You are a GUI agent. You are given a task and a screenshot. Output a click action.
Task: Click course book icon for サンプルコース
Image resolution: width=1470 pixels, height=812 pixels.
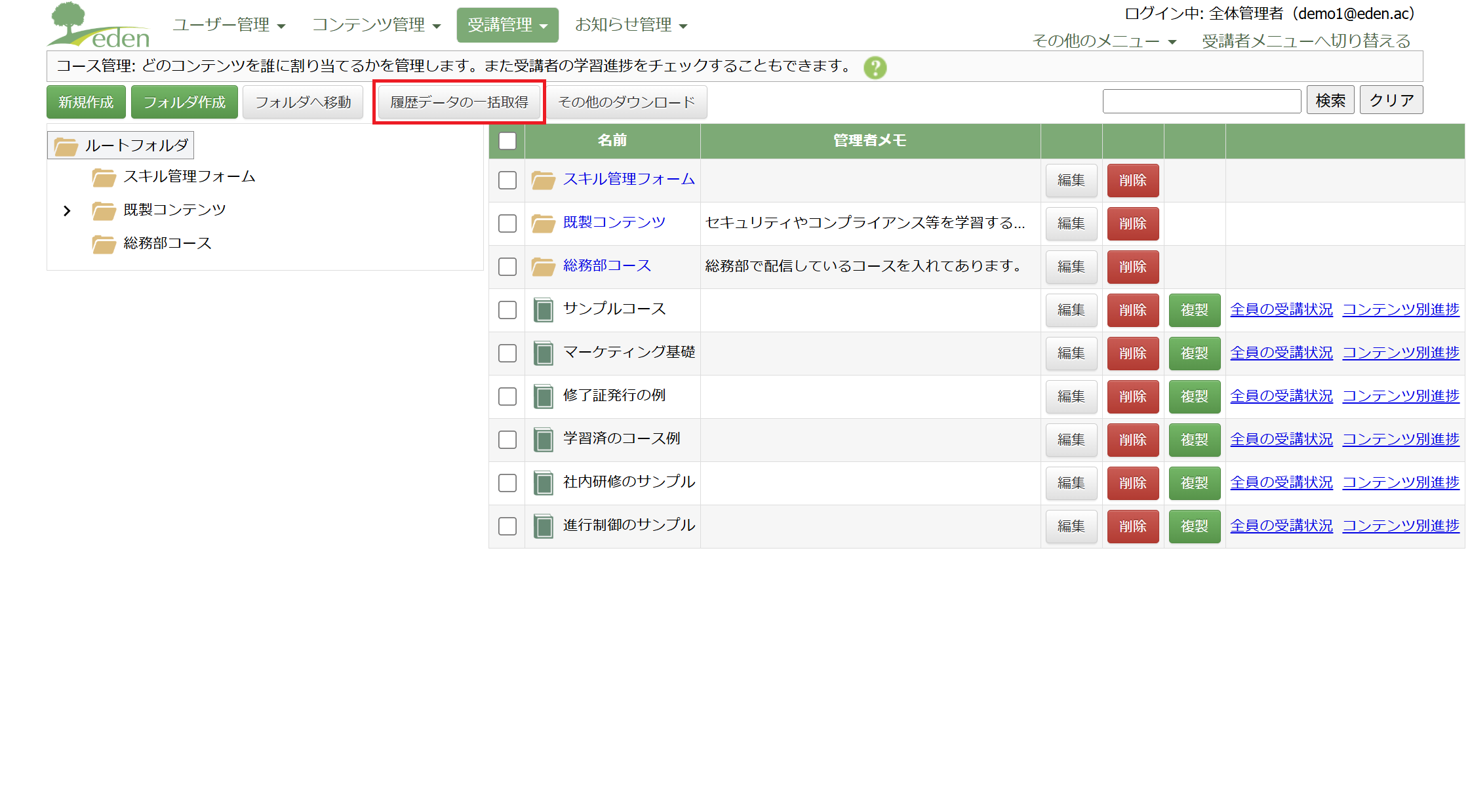tap(543, 309)
